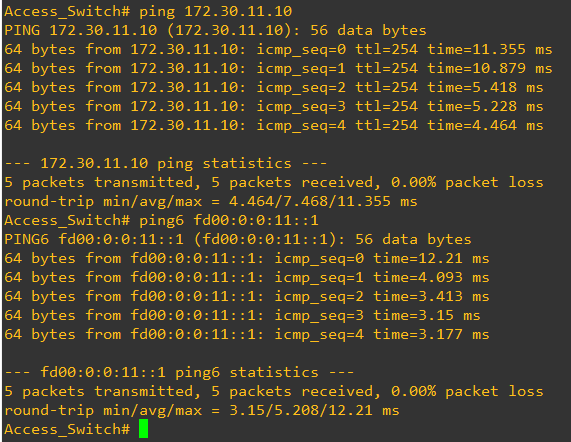Click the icmp_seq=3 ttl=254 line
Viewport: 571px width, 442px height.
tap(274, 106)
